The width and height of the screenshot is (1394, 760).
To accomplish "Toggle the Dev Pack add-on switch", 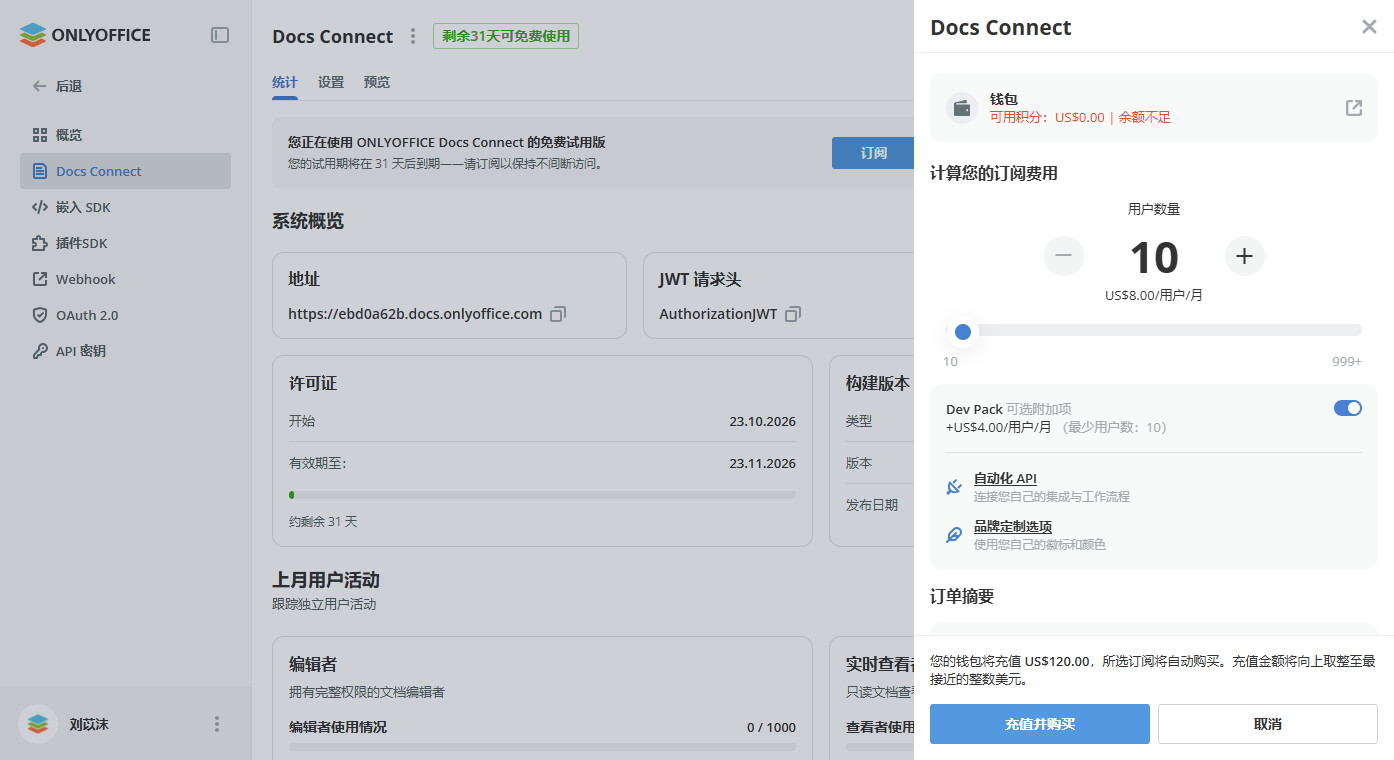I will point(1348,408).
